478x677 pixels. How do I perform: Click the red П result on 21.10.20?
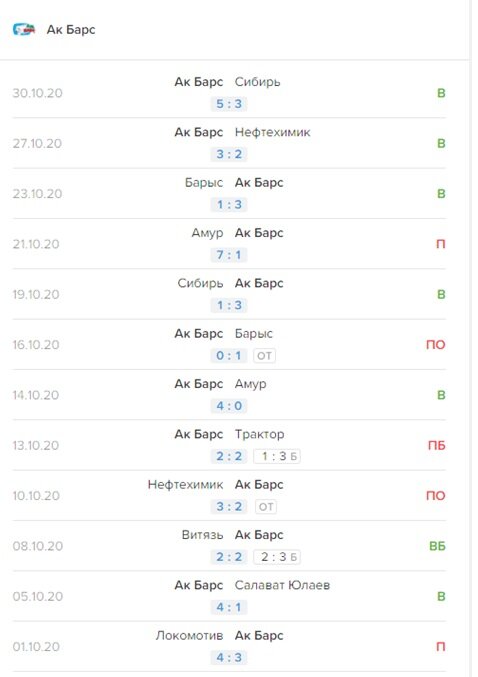tap(440, 244)
